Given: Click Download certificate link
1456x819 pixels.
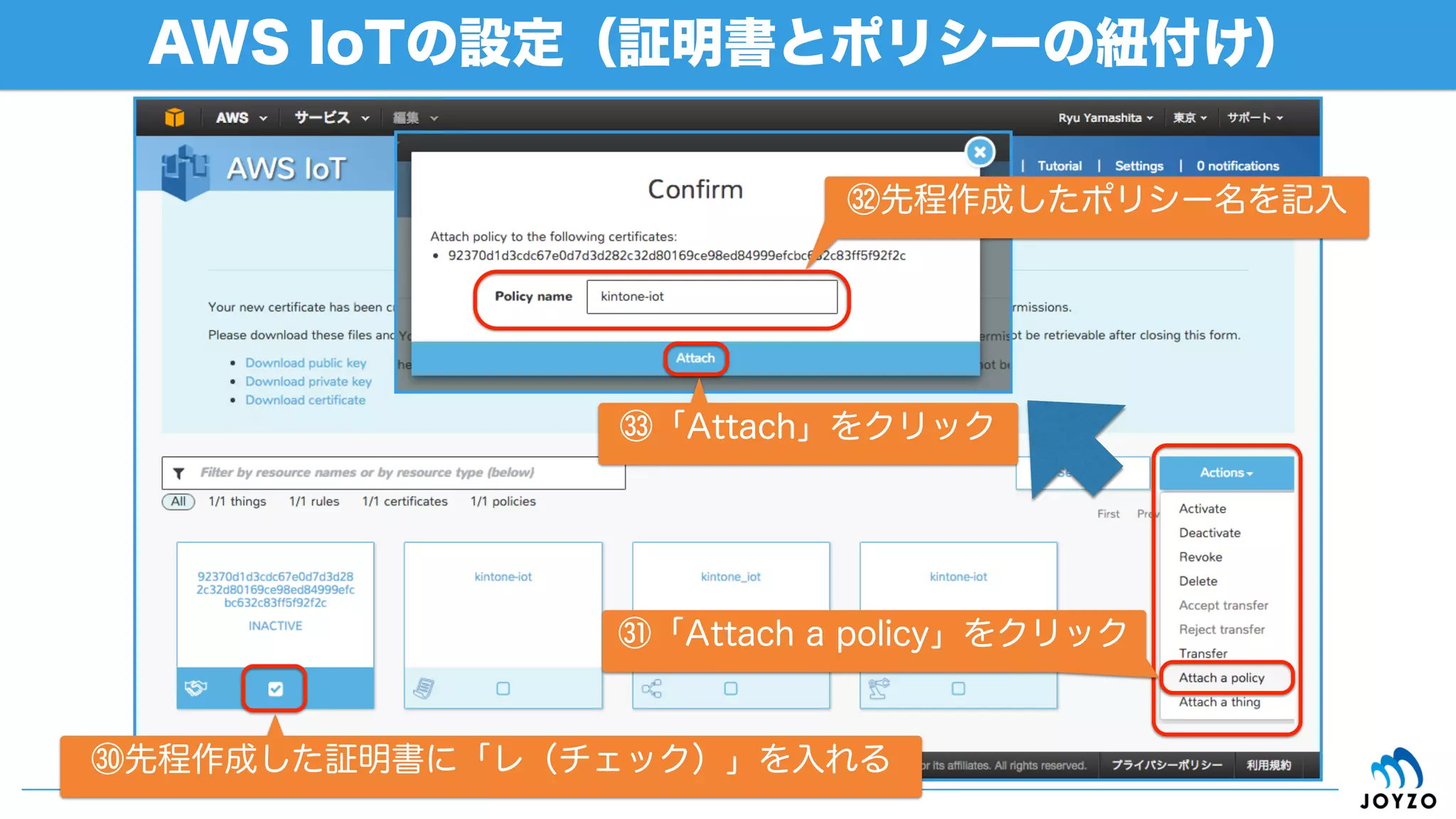Looking at the screenshot, I should 306,400.
